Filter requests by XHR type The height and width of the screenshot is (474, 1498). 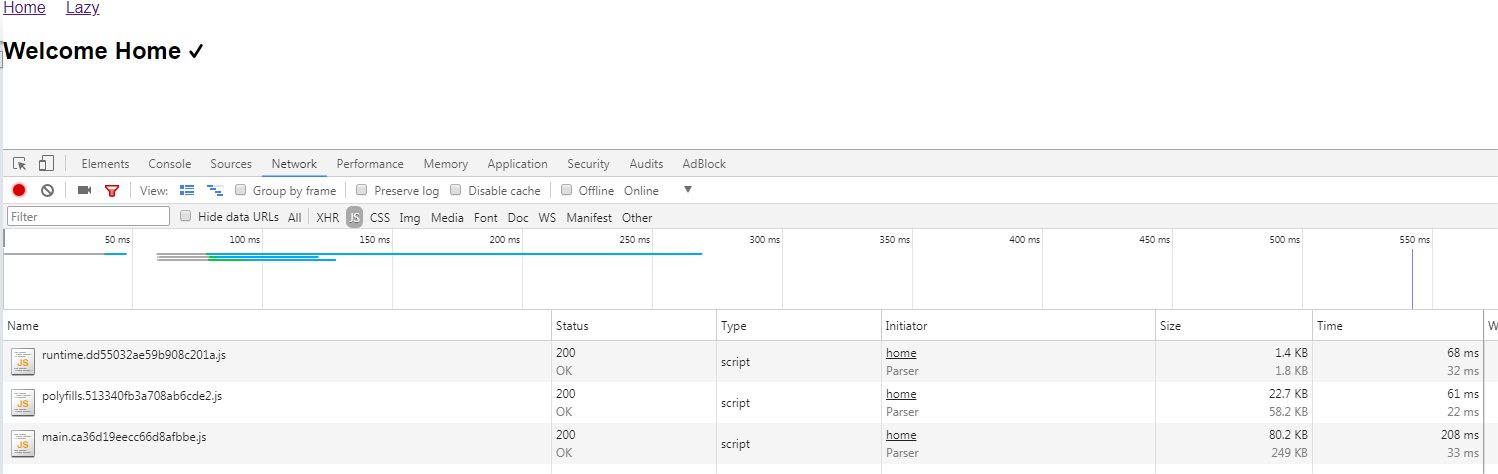(328, 218)
